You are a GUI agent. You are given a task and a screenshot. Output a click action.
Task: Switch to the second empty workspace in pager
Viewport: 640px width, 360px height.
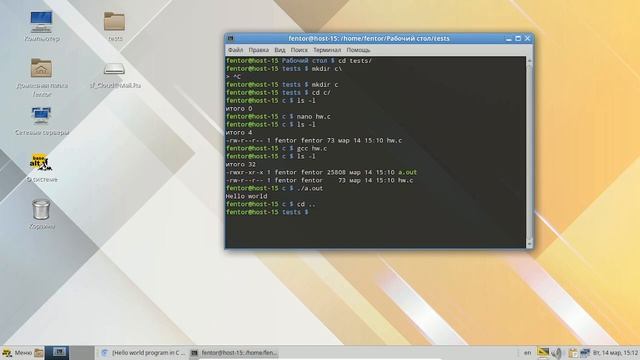click(82, 353)
